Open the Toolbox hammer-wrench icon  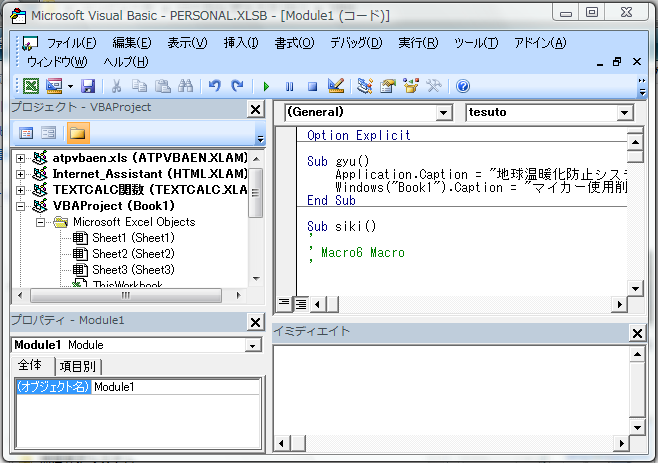[x=433, y=86]
